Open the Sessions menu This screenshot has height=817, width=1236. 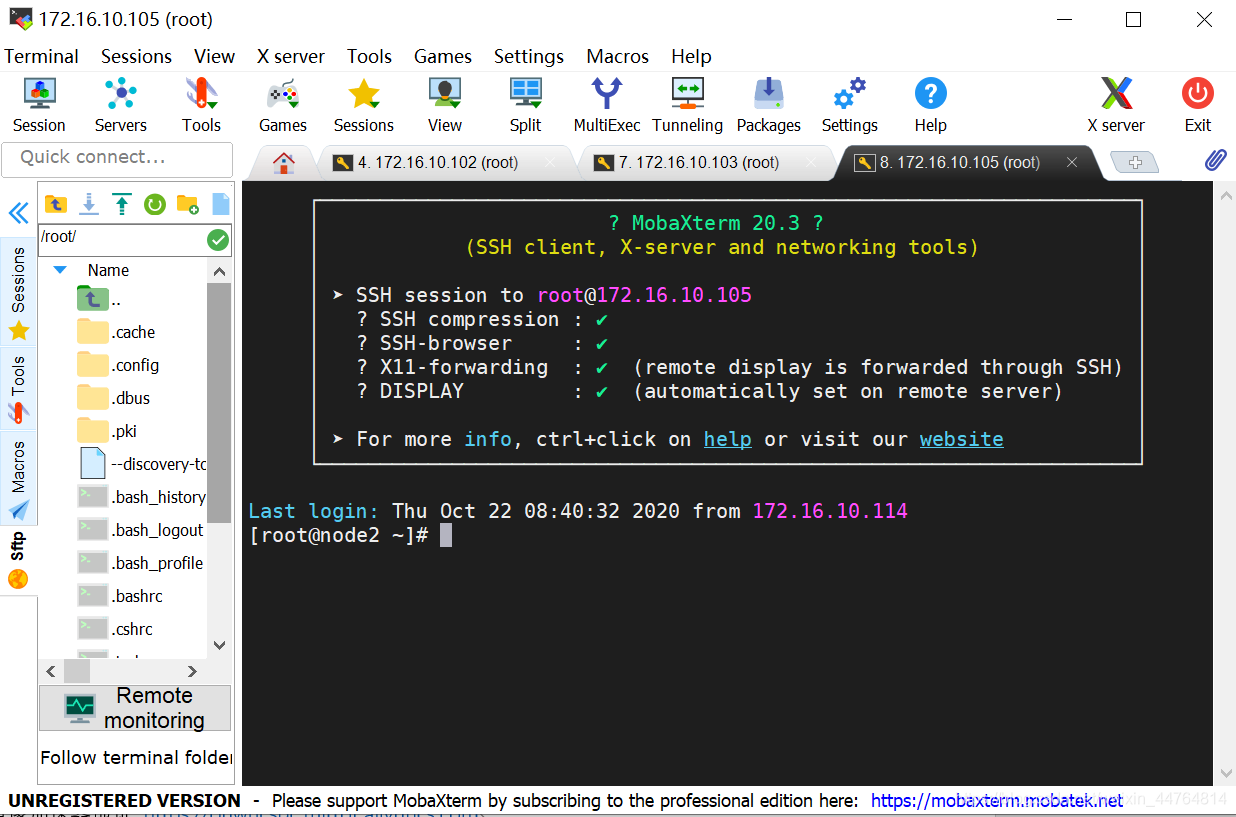(136, 56)
